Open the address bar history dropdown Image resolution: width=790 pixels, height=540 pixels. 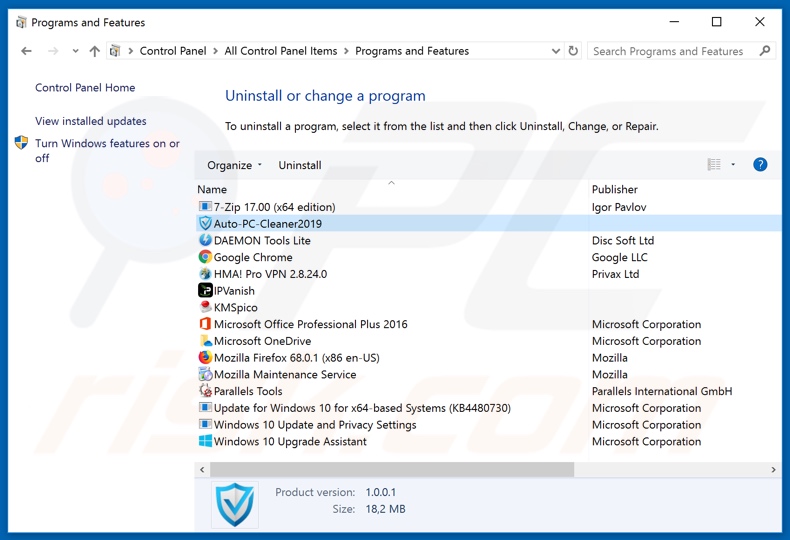(556, 51)
